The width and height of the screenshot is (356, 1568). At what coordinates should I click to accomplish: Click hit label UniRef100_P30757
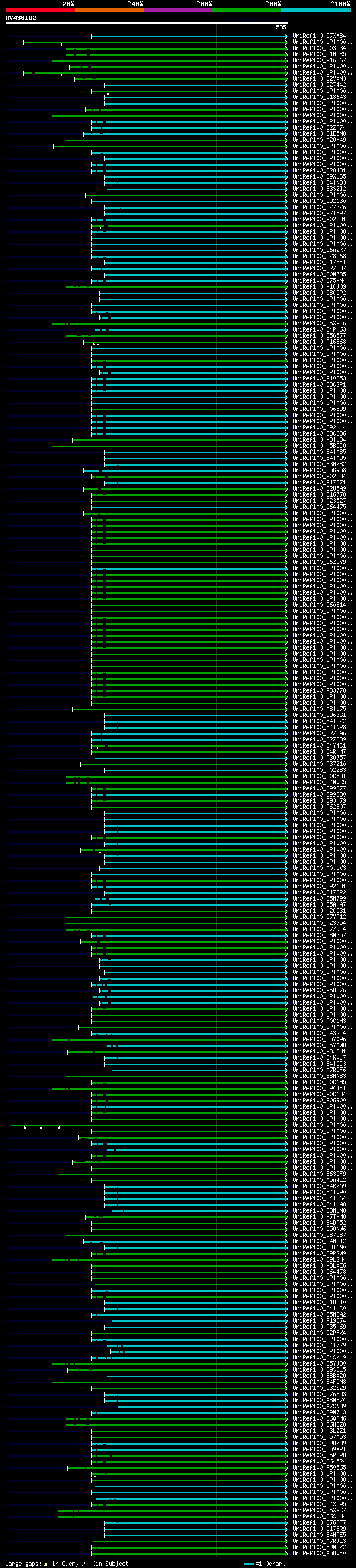pyautogui.click(x=319, y=757)
